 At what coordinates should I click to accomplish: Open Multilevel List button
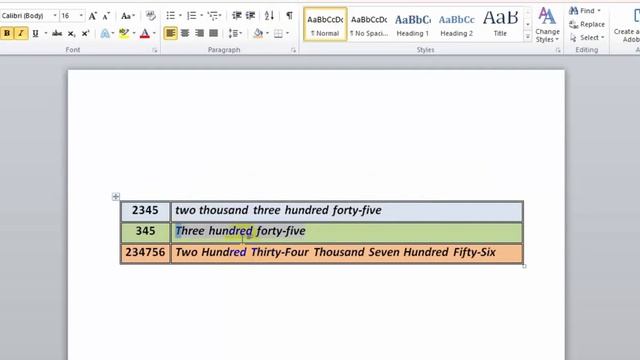pos(214,16)
